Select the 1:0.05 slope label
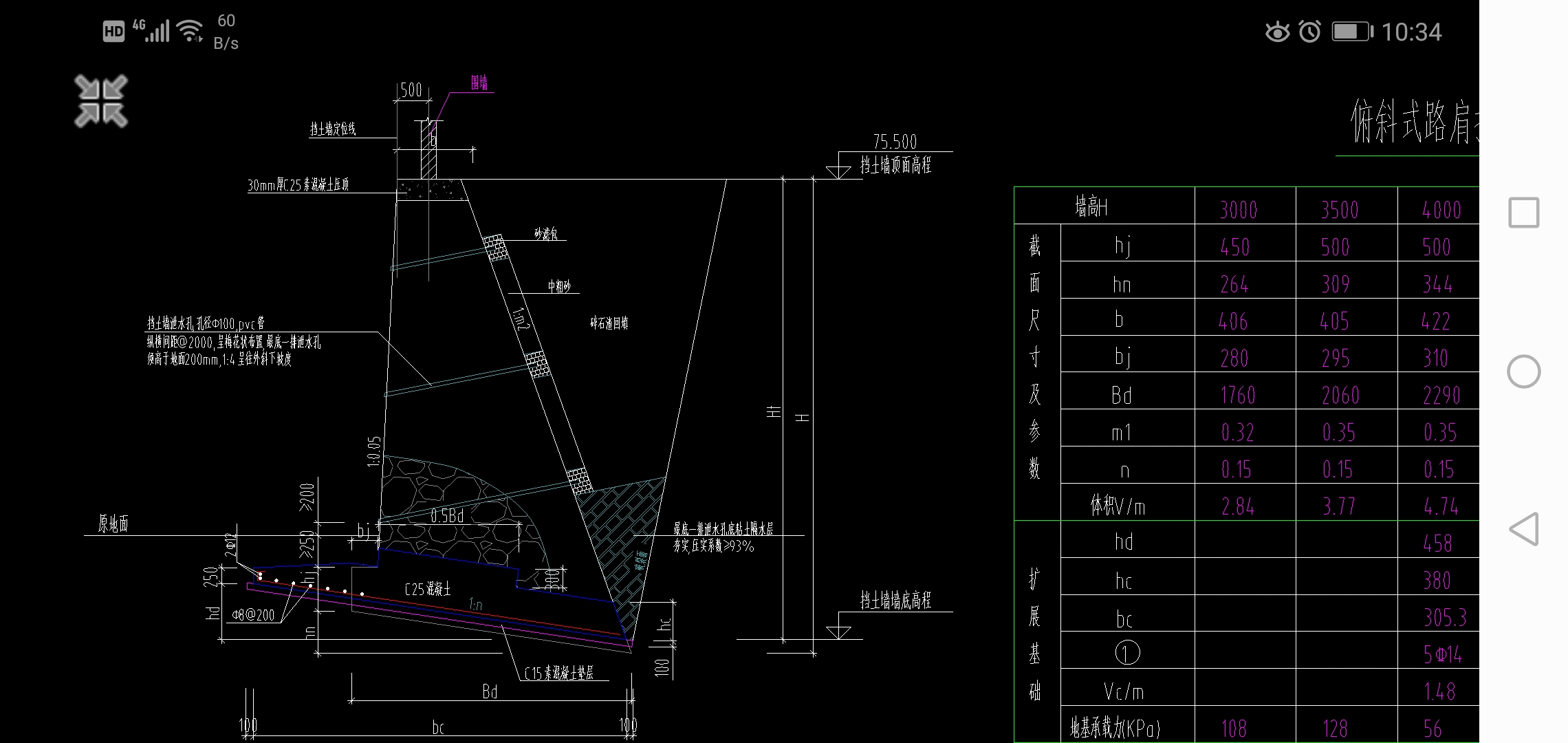The width and height of the screenshot is (1568, 743). [x=374, y=451]
